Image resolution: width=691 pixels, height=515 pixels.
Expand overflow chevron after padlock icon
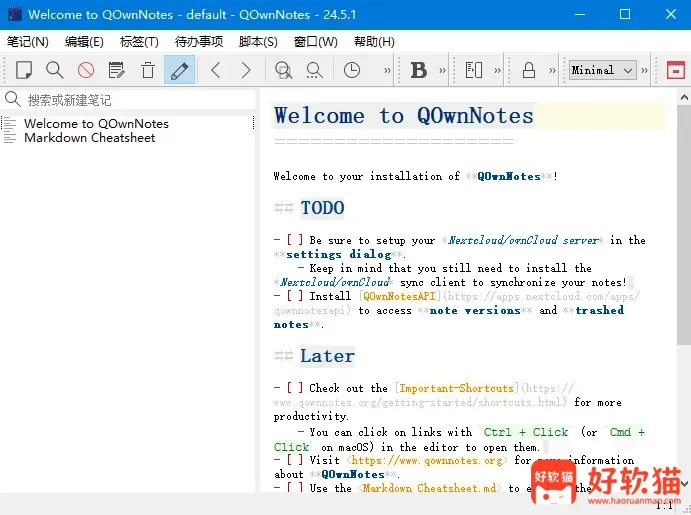552,70
